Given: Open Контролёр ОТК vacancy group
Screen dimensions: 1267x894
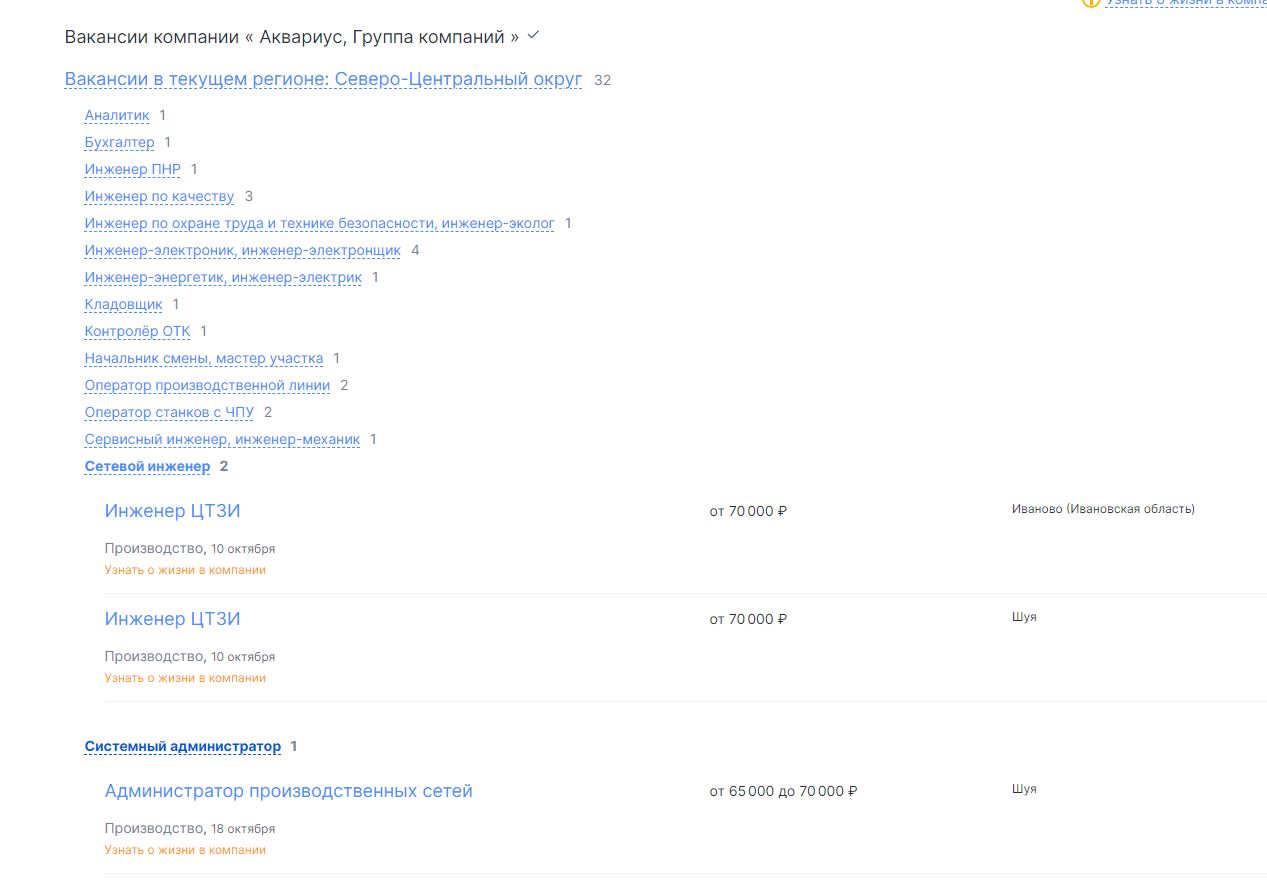Looking at the screenshot, I should [x=137, y=332].
